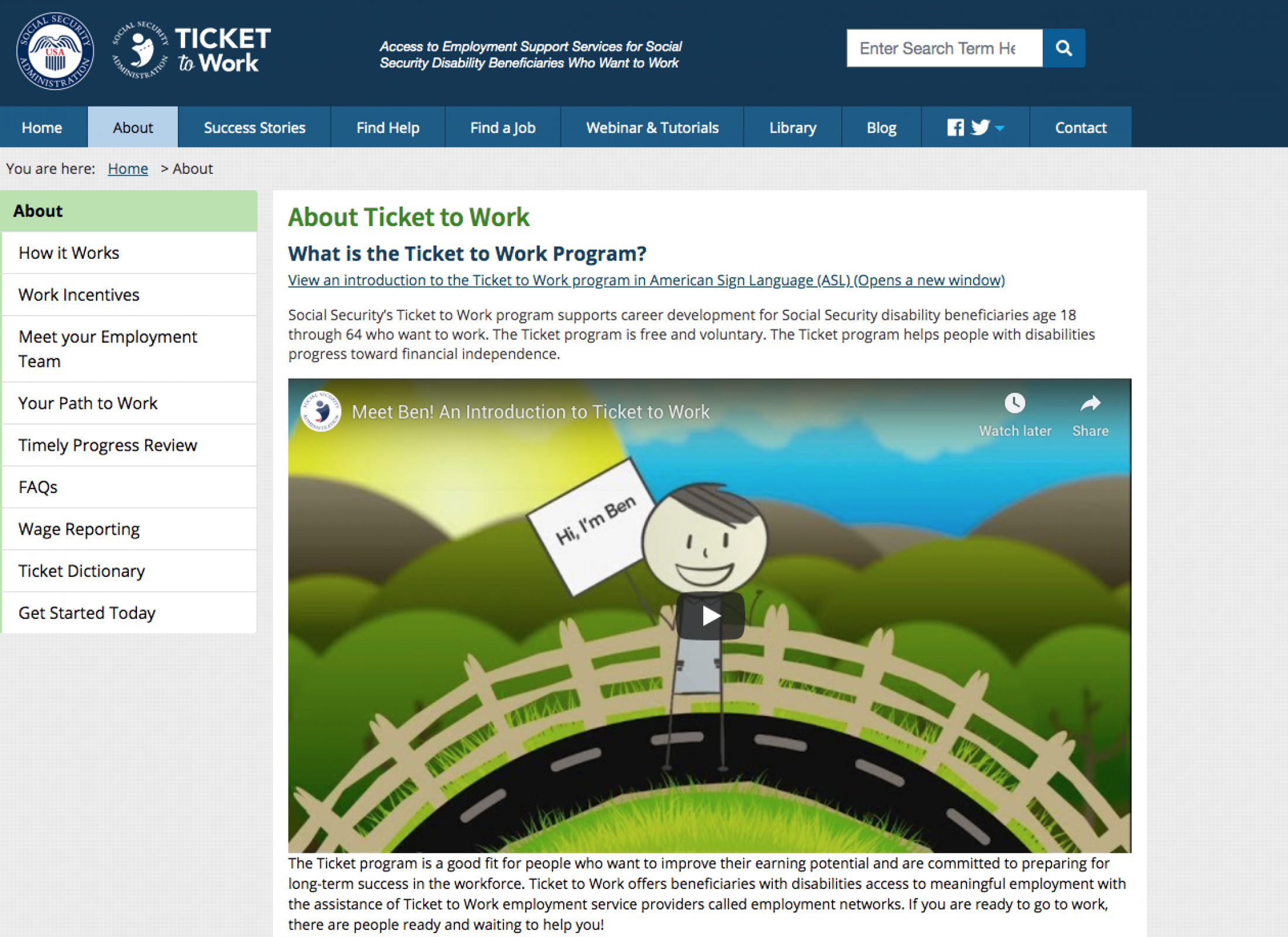
Task: Open the Twitter bird icon in navigation
Action: (x=980, y=127)
